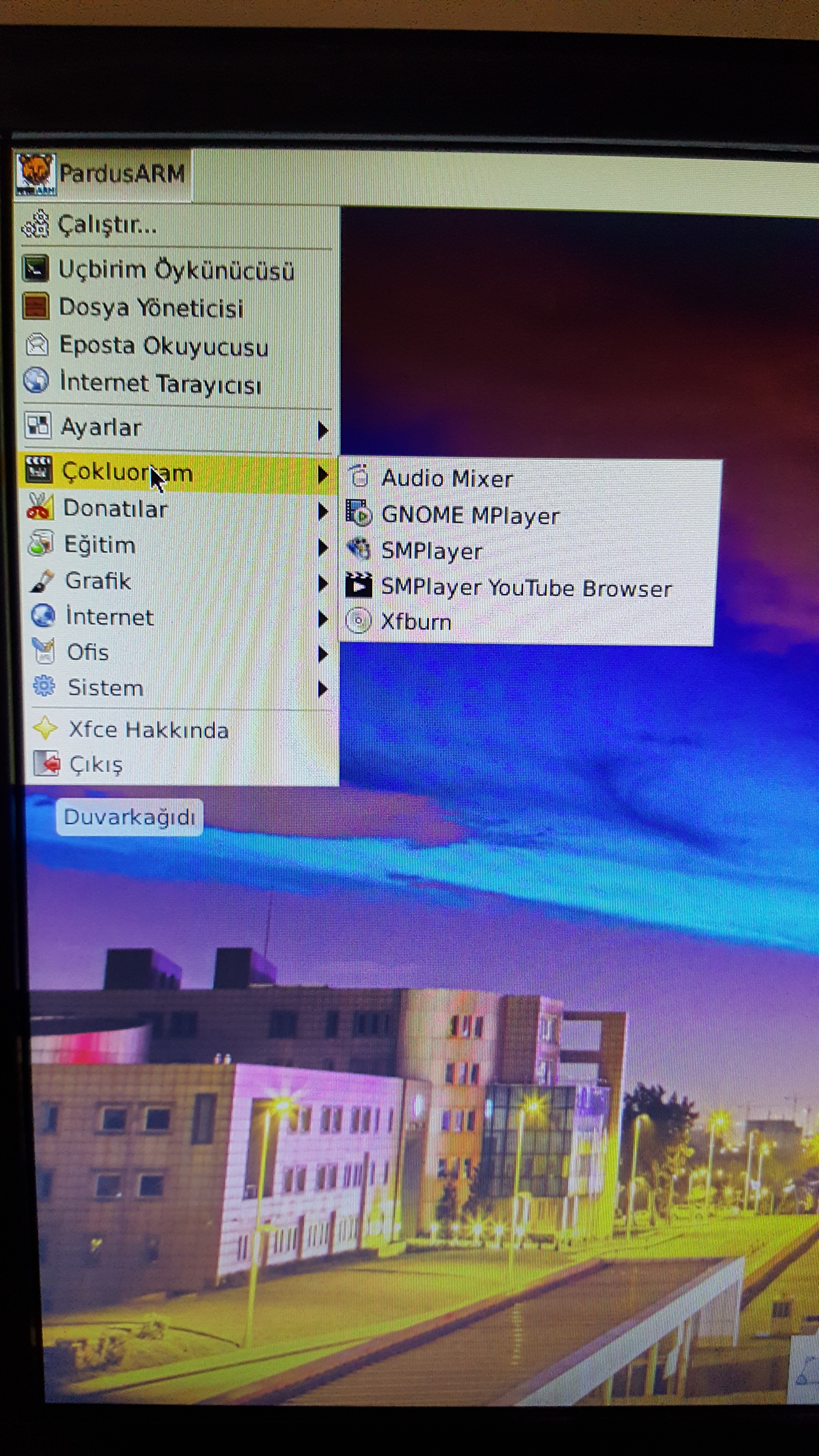This screenshot has height=1456, width=819.
Task: Click the GNOME MPlayer film icon
Action: click(x=358, y=513)
